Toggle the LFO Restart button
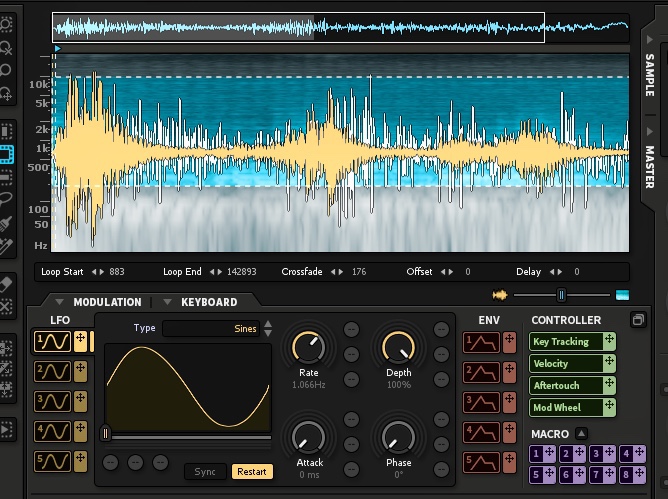The width and height of the screenshot is (668, 499). click(x=252, y=471)
